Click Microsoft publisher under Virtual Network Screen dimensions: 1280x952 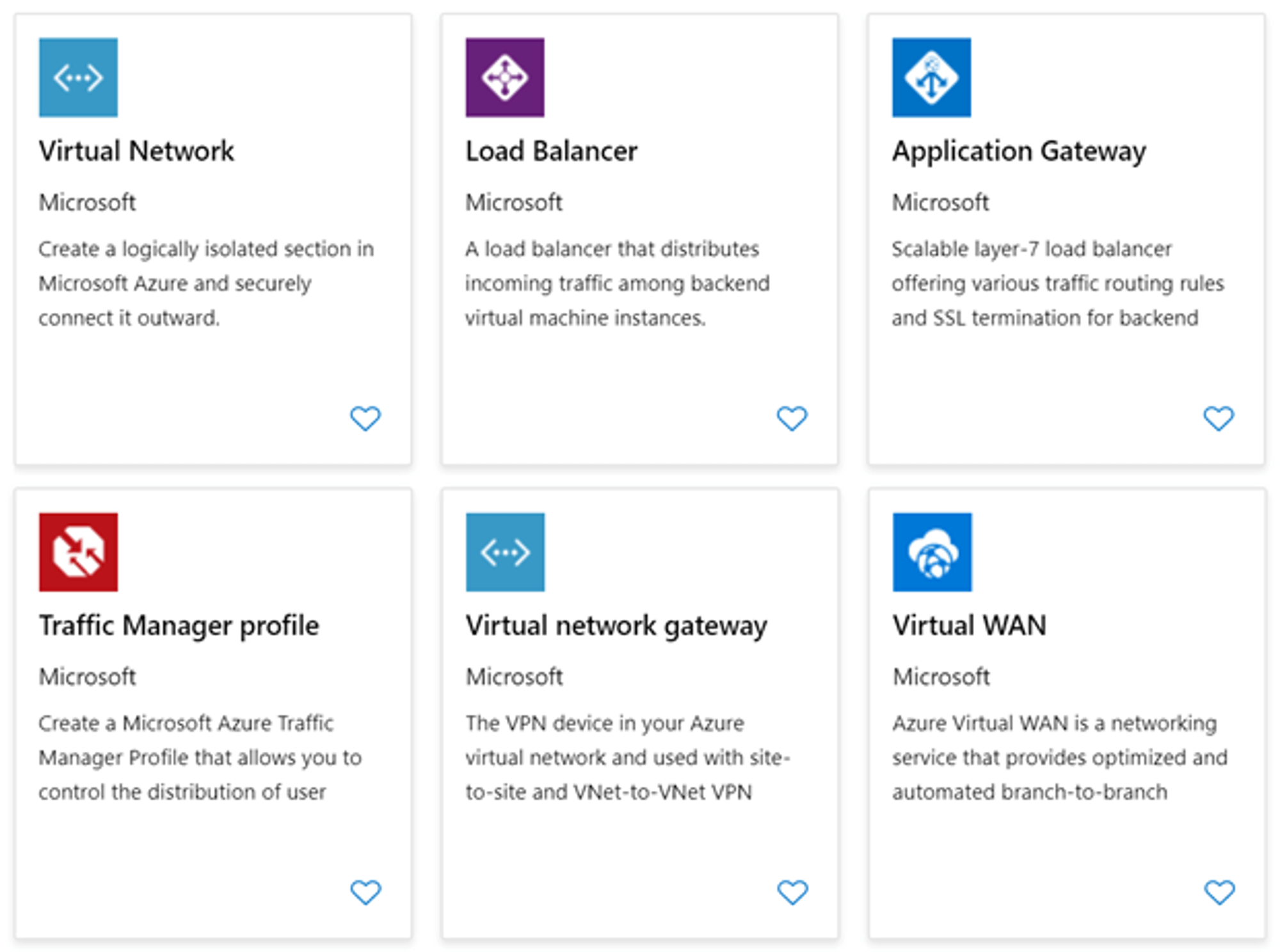(x=87, y=203)
